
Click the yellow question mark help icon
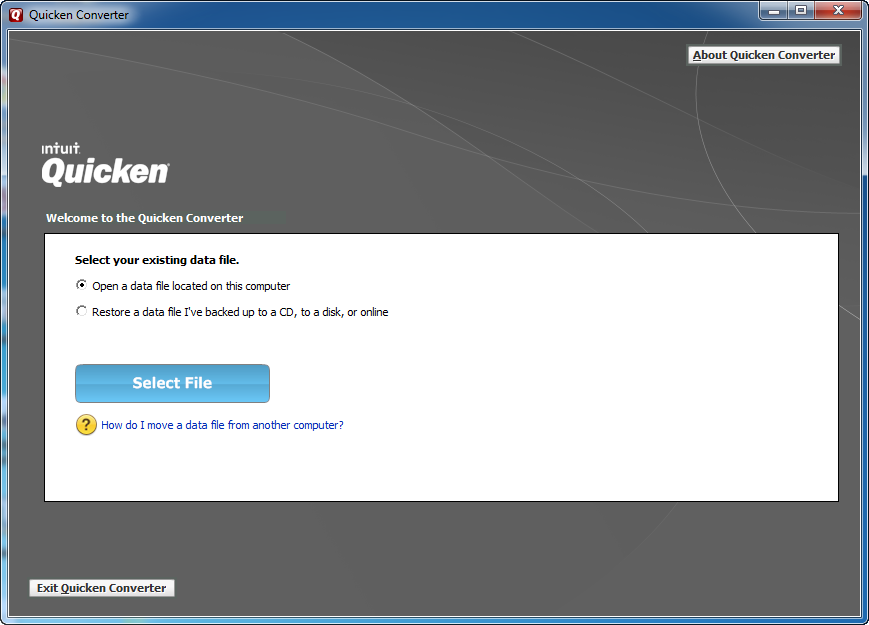pos(86,425)
